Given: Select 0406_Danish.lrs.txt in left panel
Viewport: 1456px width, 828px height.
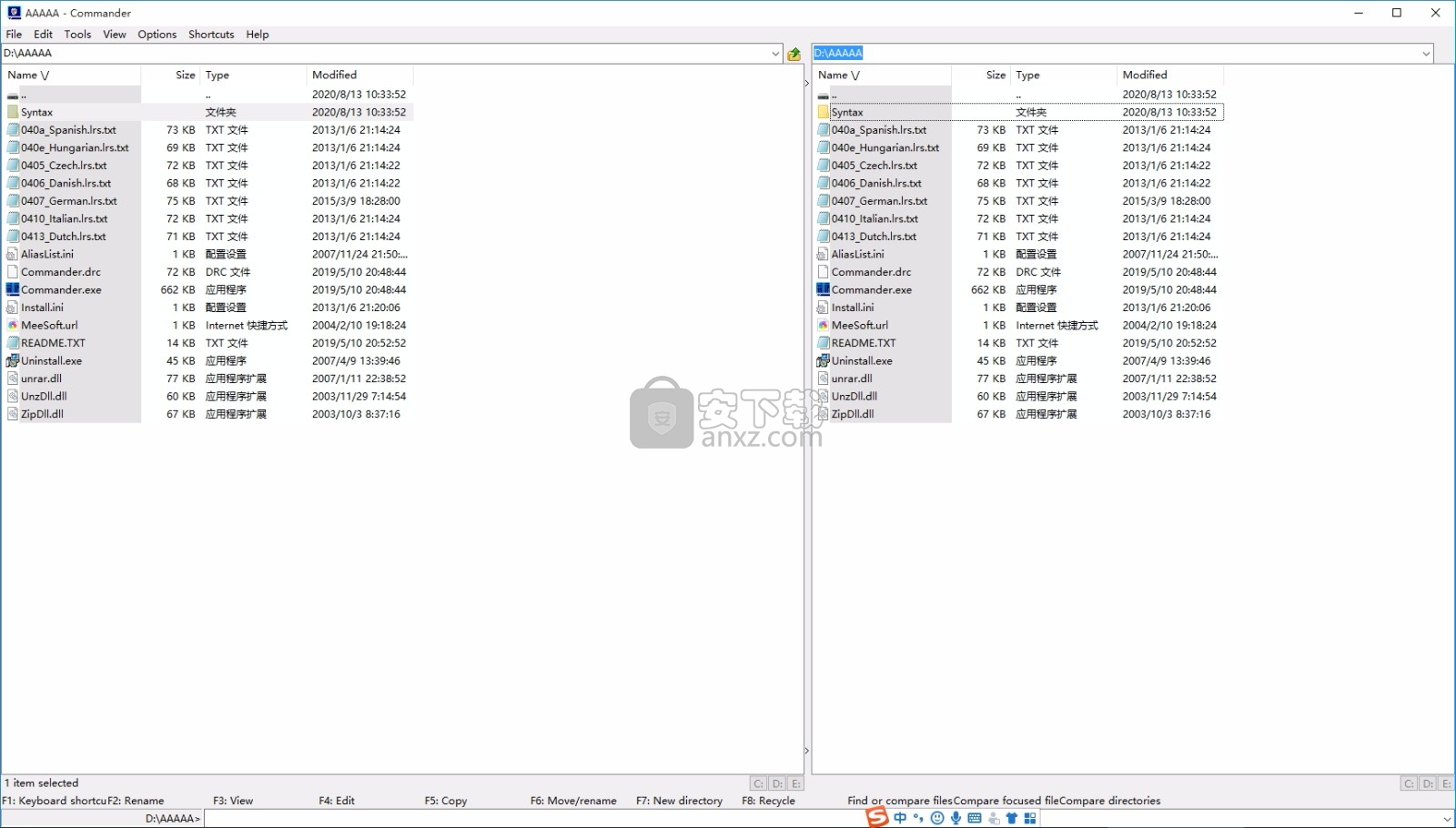Looking at the screenshot, I should click(66, 183).
